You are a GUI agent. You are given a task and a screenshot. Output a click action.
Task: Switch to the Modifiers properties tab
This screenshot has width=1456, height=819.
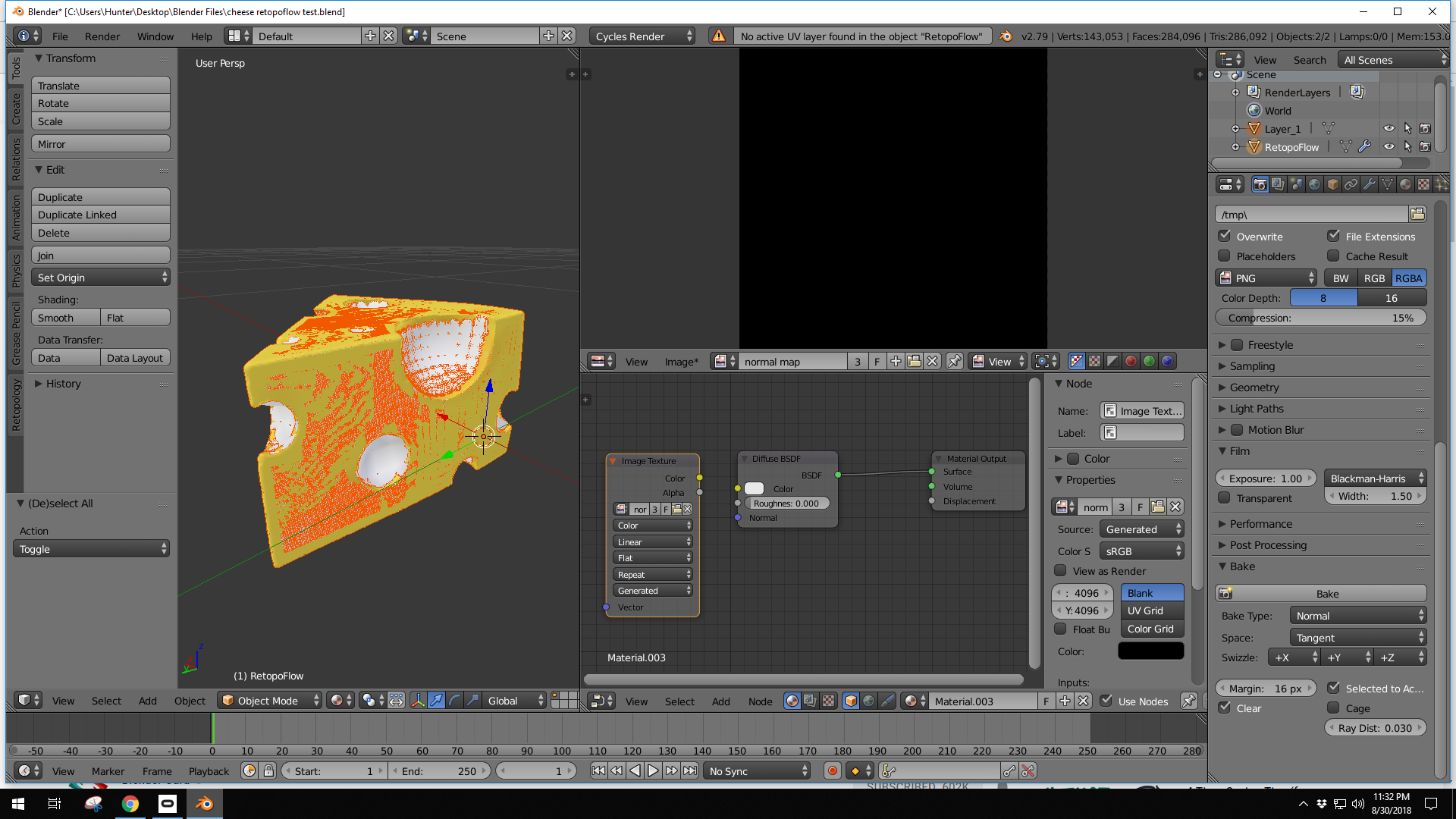pyautogui.click(x=1369, y=184)
